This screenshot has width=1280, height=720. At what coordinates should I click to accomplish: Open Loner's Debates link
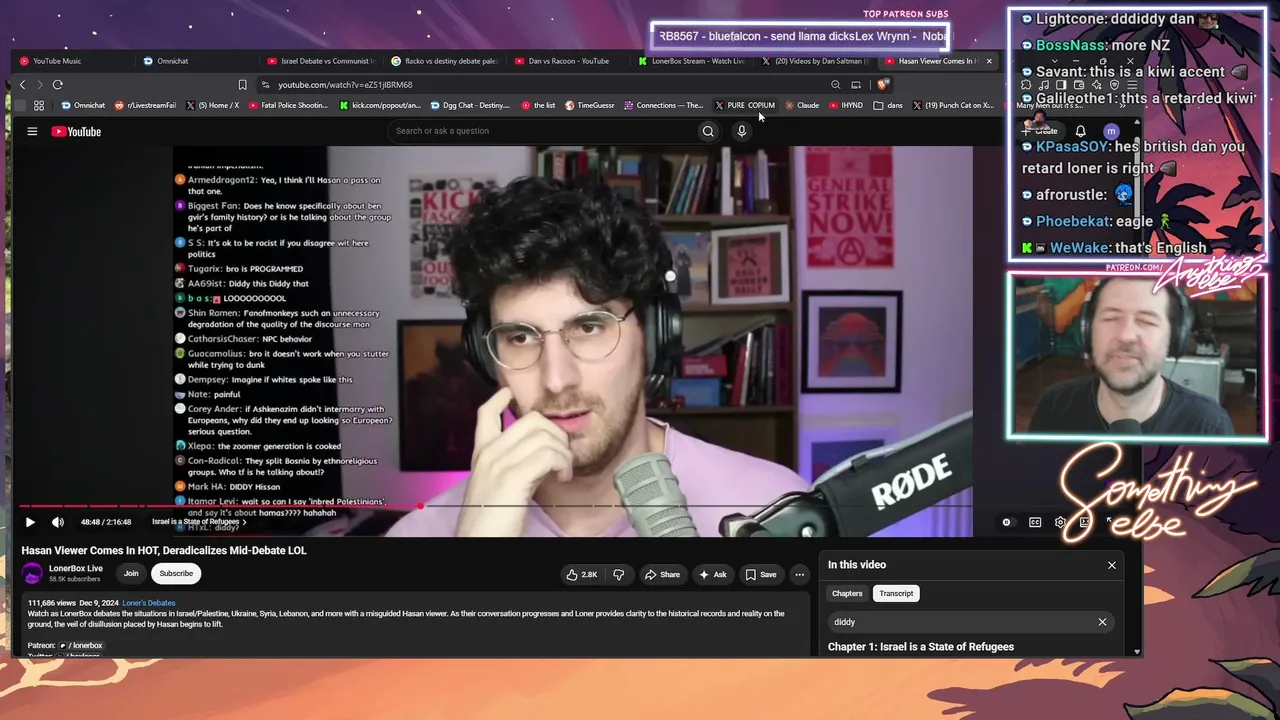pos(149,603)
